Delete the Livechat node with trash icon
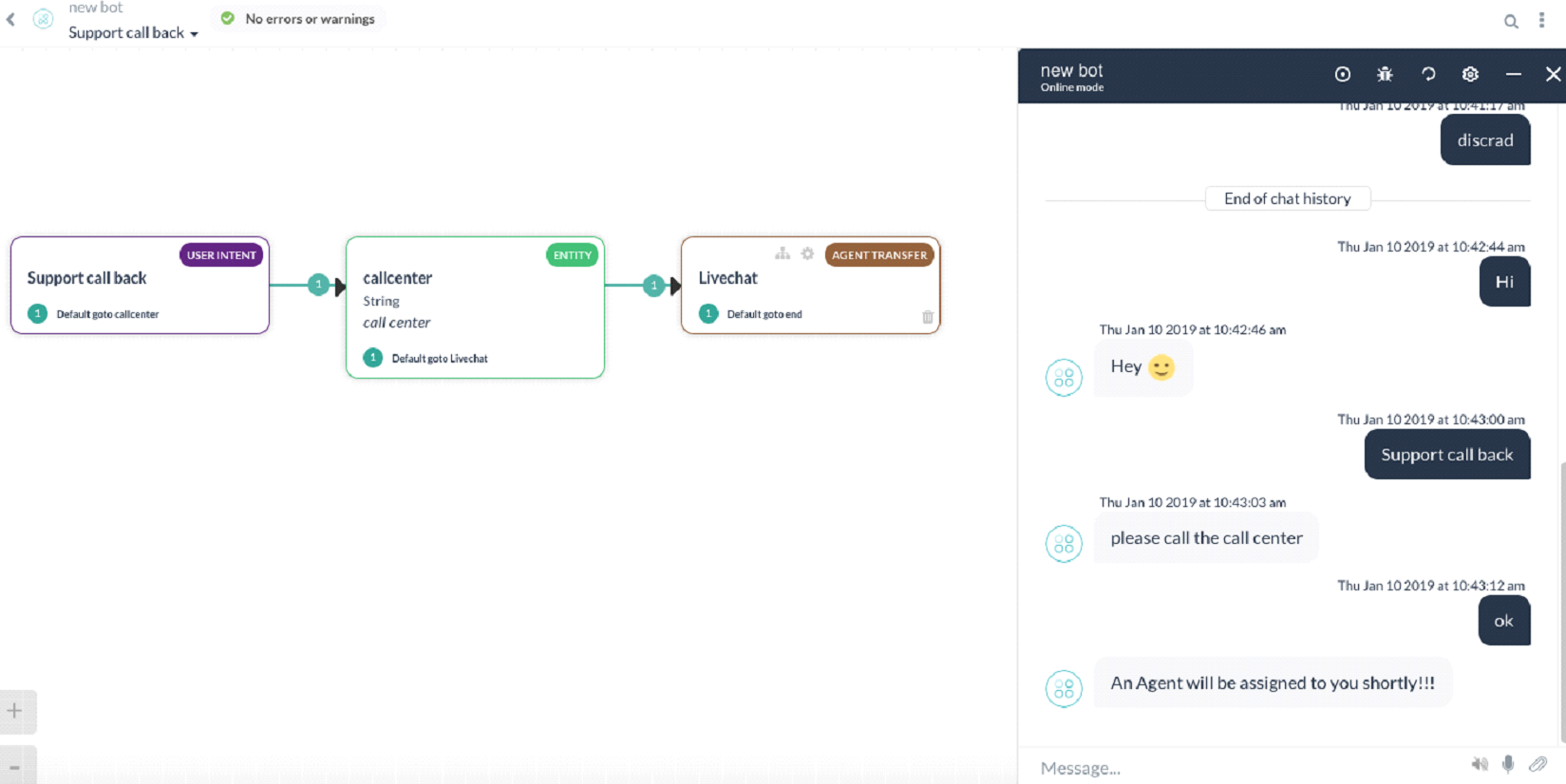 tap(927, 317)
